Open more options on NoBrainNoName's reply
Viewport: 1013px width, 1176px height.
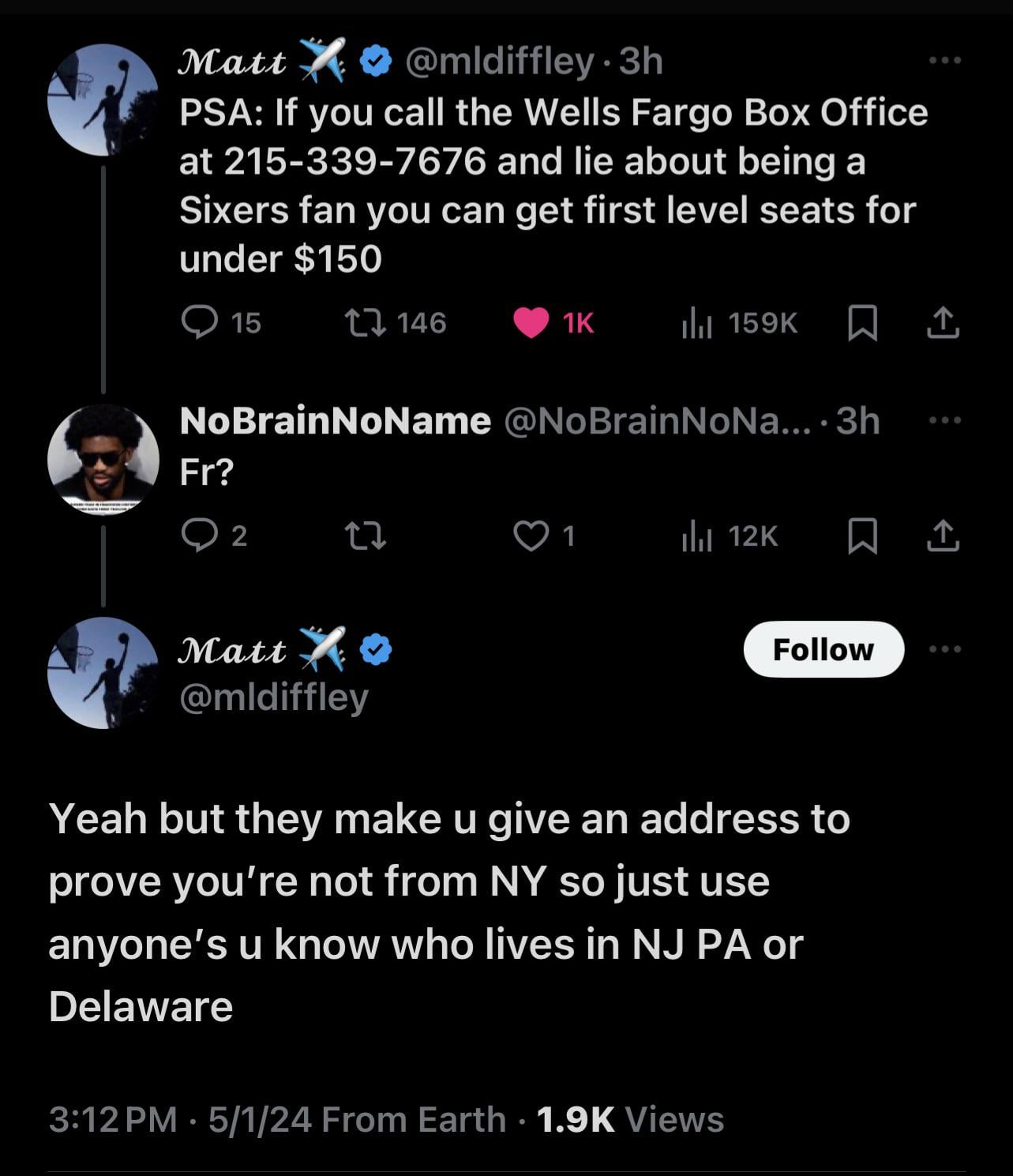944,420
